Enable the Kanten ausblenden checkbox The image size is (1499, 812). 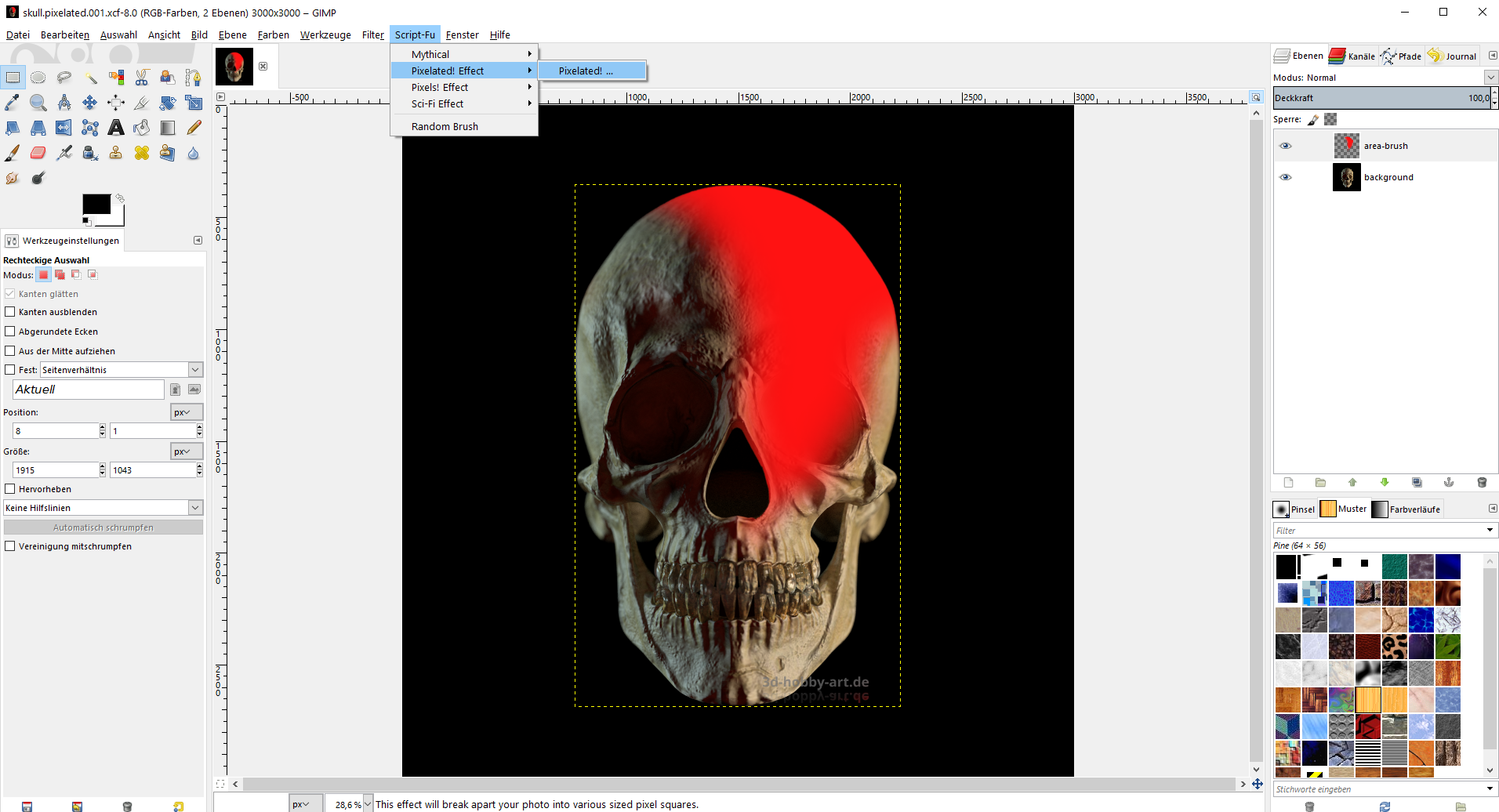(x=10, y=312)
